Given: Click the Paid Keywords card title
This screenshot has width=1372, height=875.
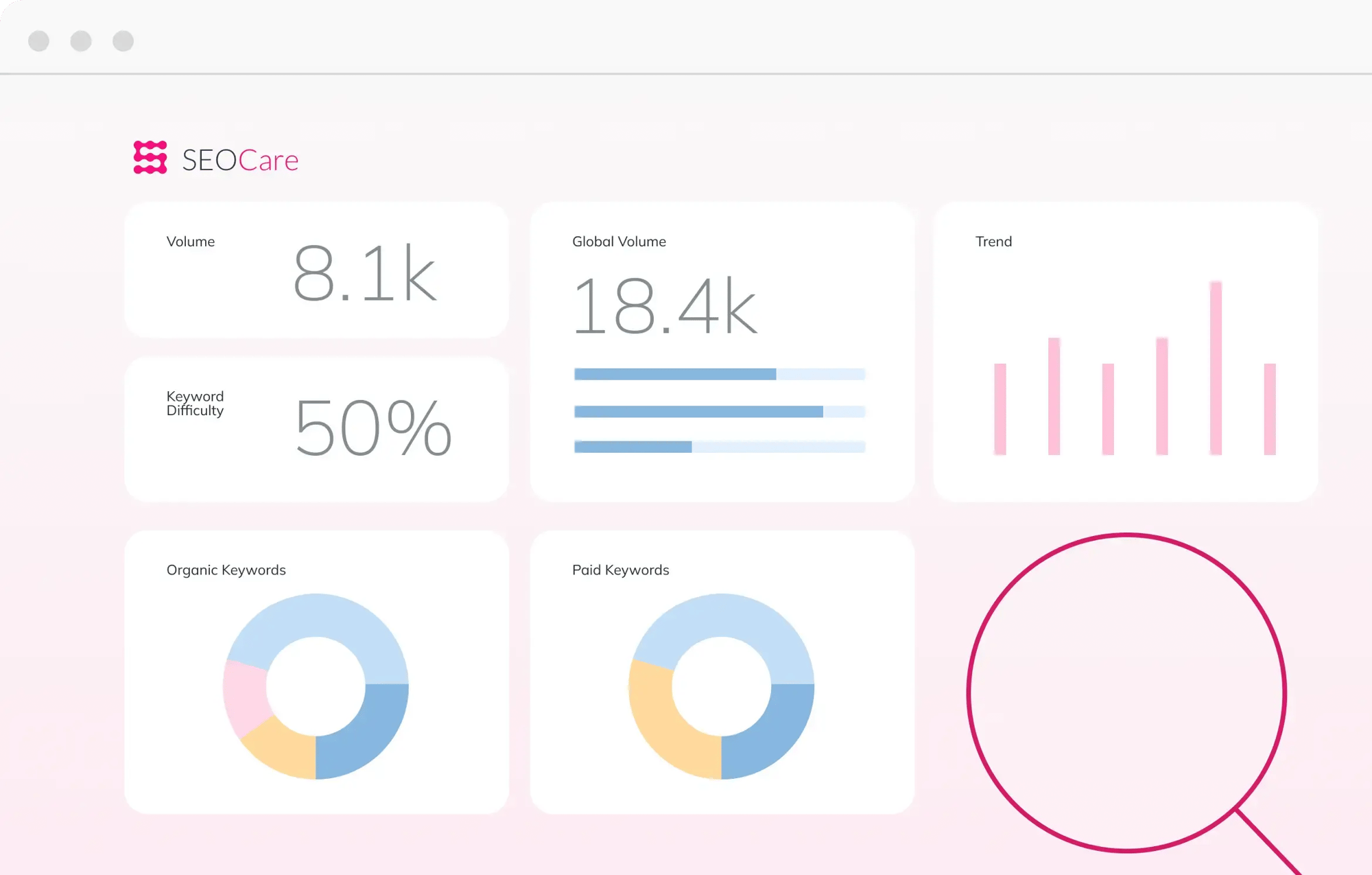Looking at the screenshot, I should (x=620, y=570).
